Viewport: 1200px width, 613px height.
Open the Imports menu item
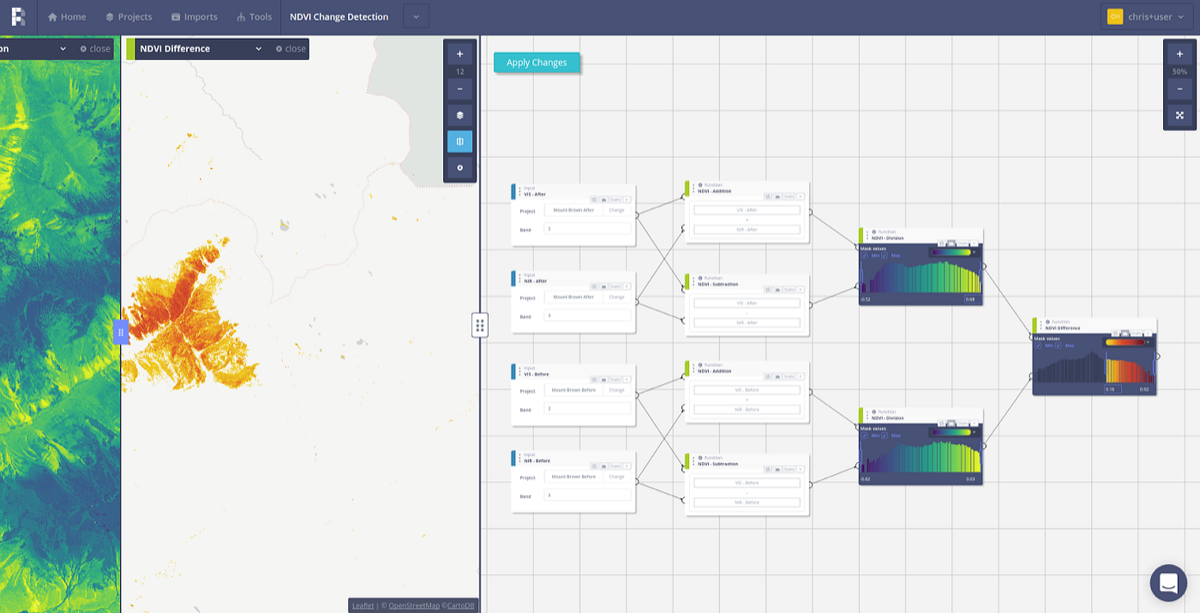click(x=194, y=17)
